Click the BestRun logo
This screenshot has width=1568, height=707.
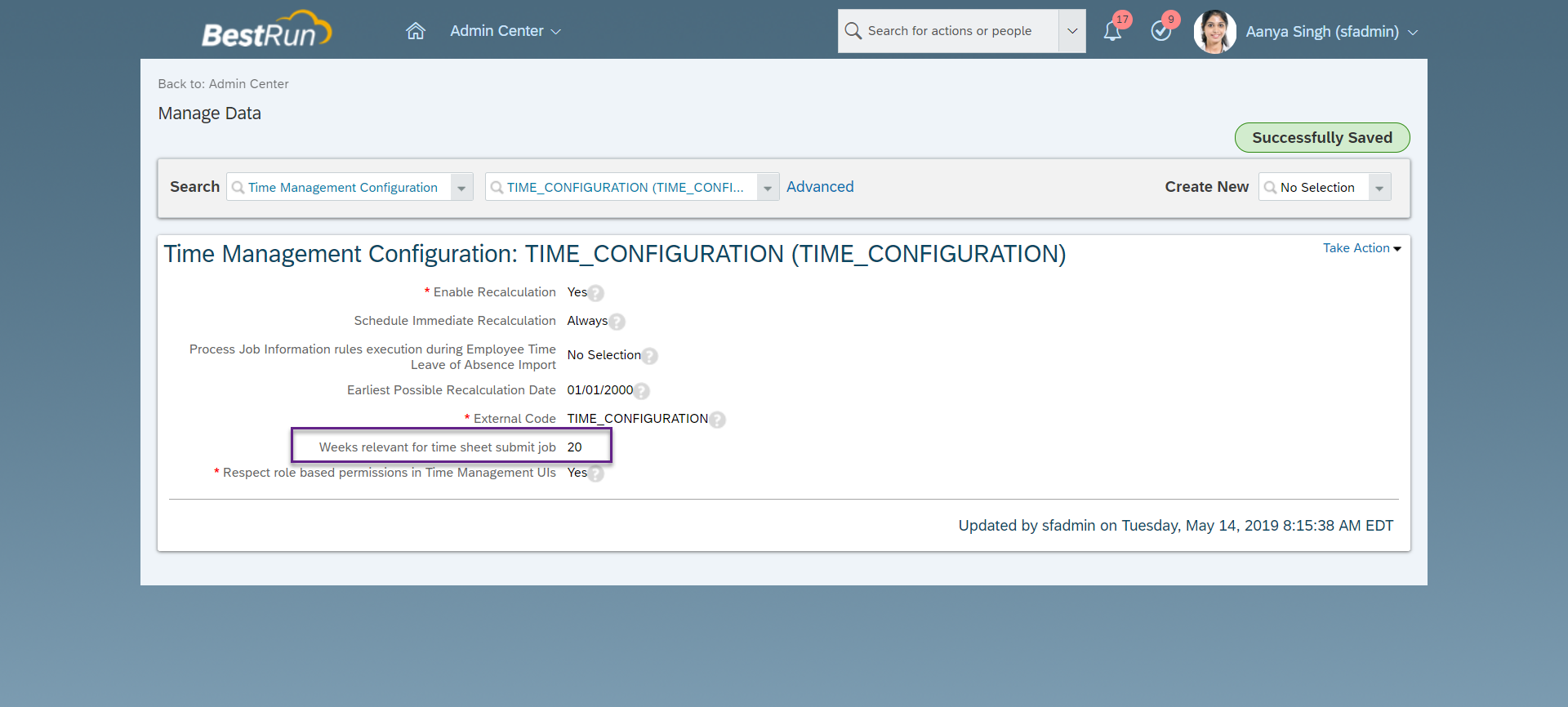[266, 29]
